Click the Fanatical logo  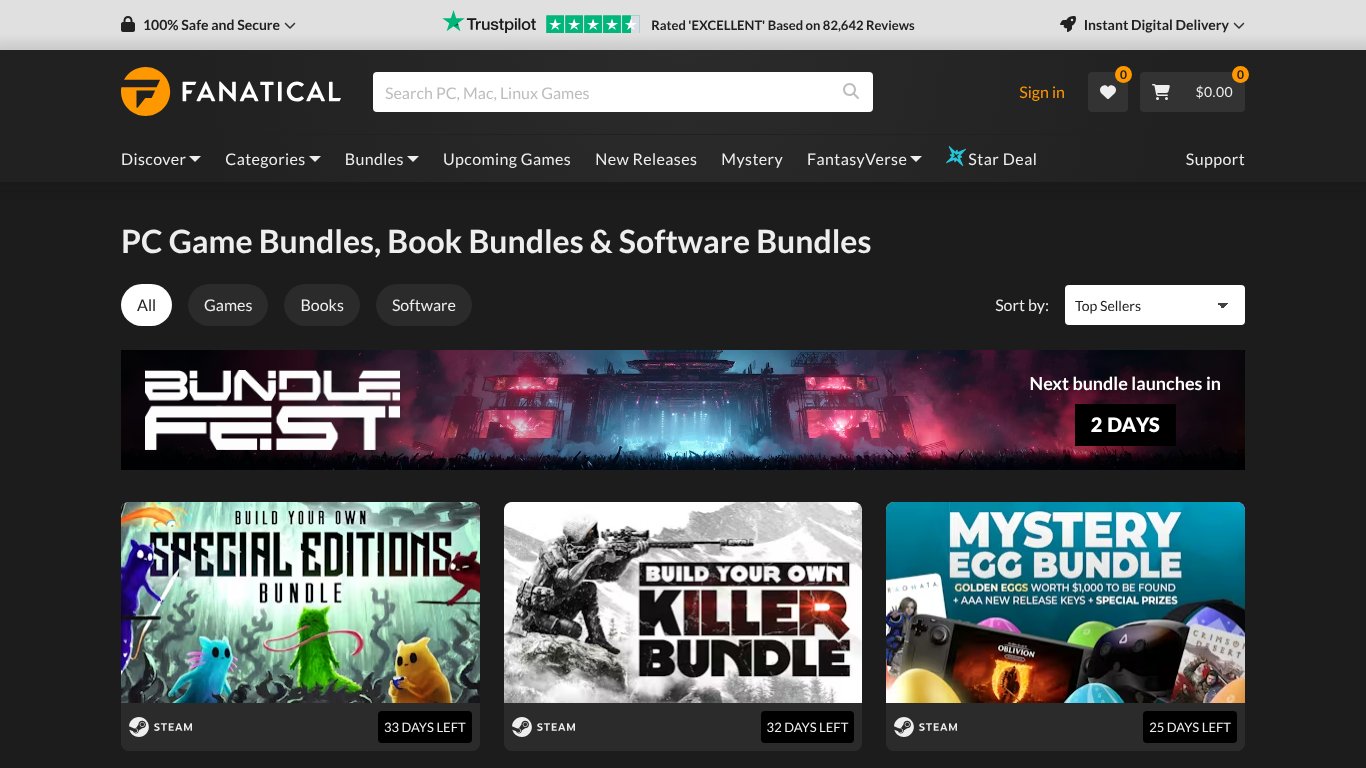(231, 92)
